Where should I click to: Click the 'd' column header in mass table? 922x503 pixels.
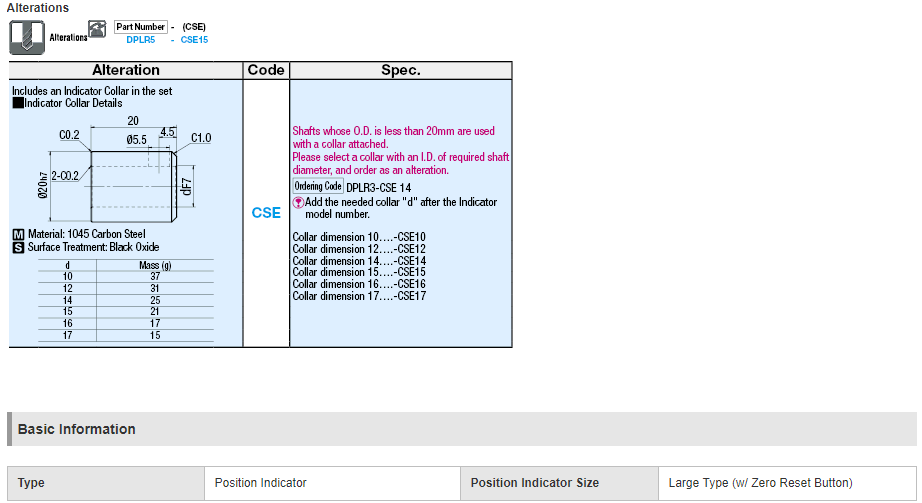(x=68, y=265)
